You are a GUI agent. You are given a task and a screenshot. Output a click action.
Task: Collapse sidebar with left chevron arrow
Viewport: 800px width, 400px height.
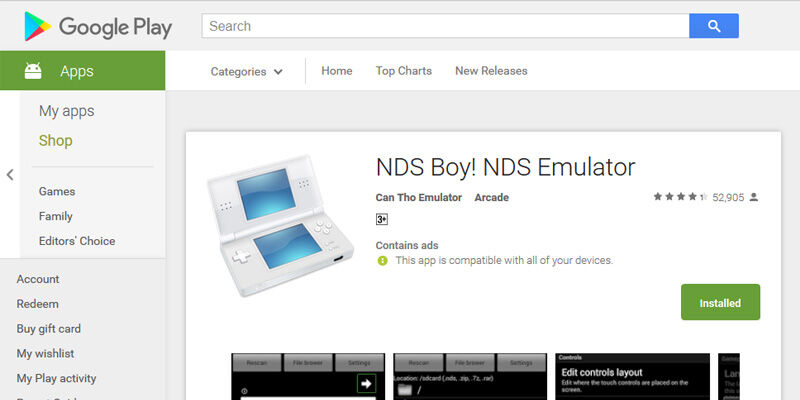pos(10,175)
